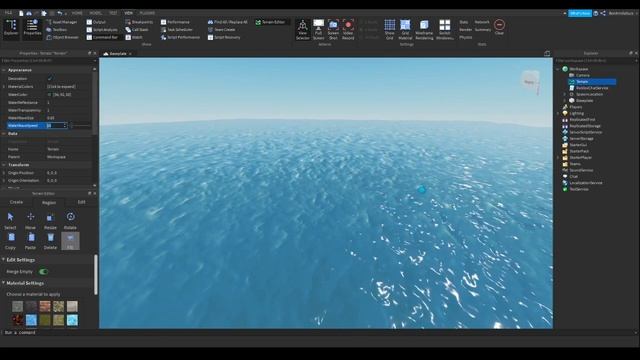This screenshot has width=640, height=360.
Task: Expand the Origin Position property
Action: coord(4,173)
